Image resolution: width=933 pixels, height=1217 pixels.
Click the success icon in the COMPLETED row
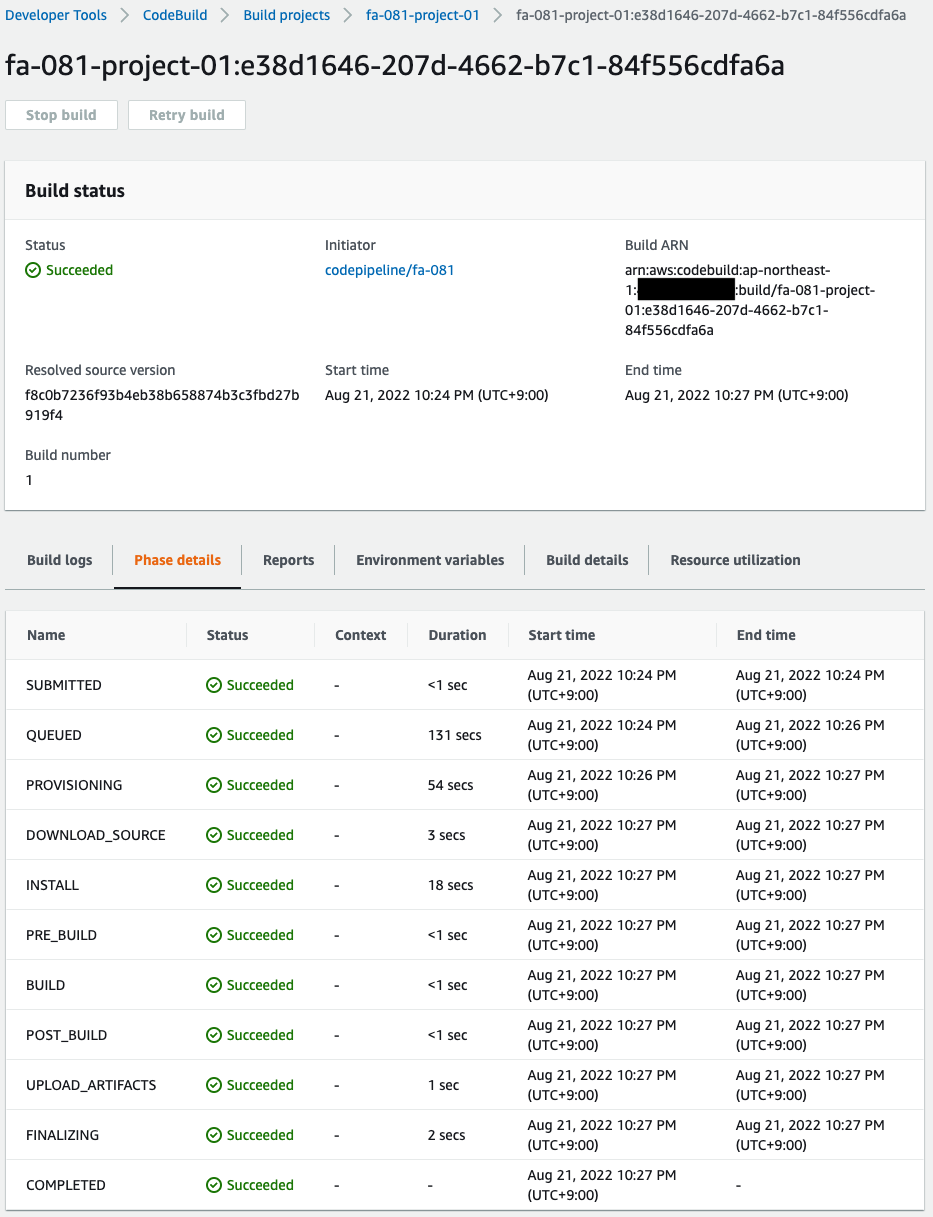click(x=214, y=1185)
